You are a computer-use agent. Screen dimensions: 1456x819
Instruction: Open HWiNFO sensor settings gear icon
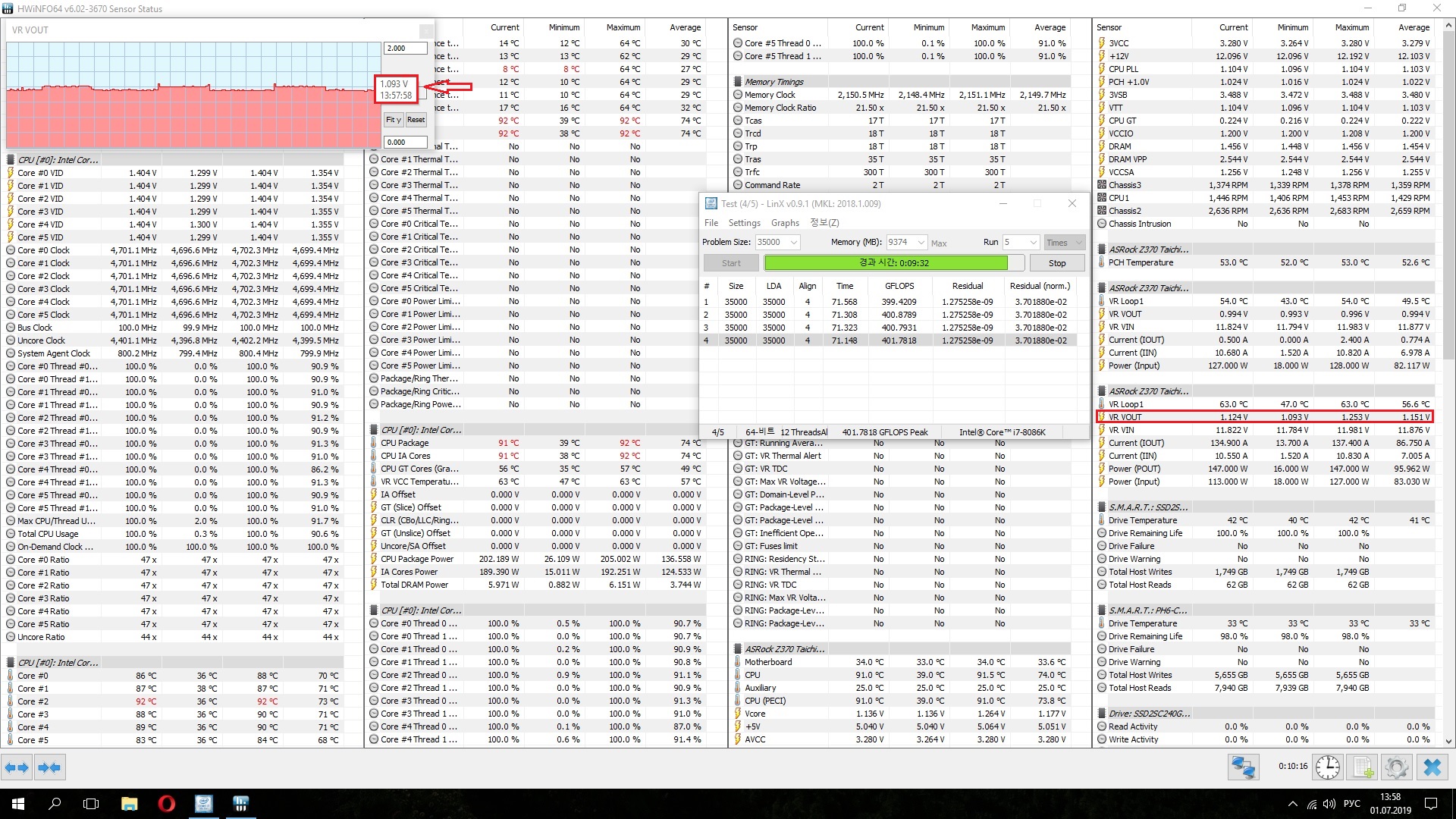(x=1396, y=767)
